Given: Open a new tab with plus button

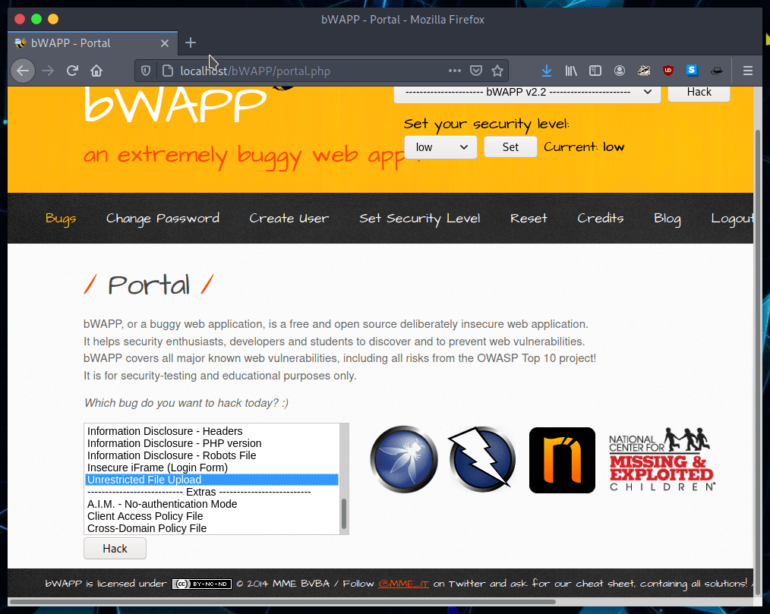Looking at the screenshot, I should tap(191, 43).
